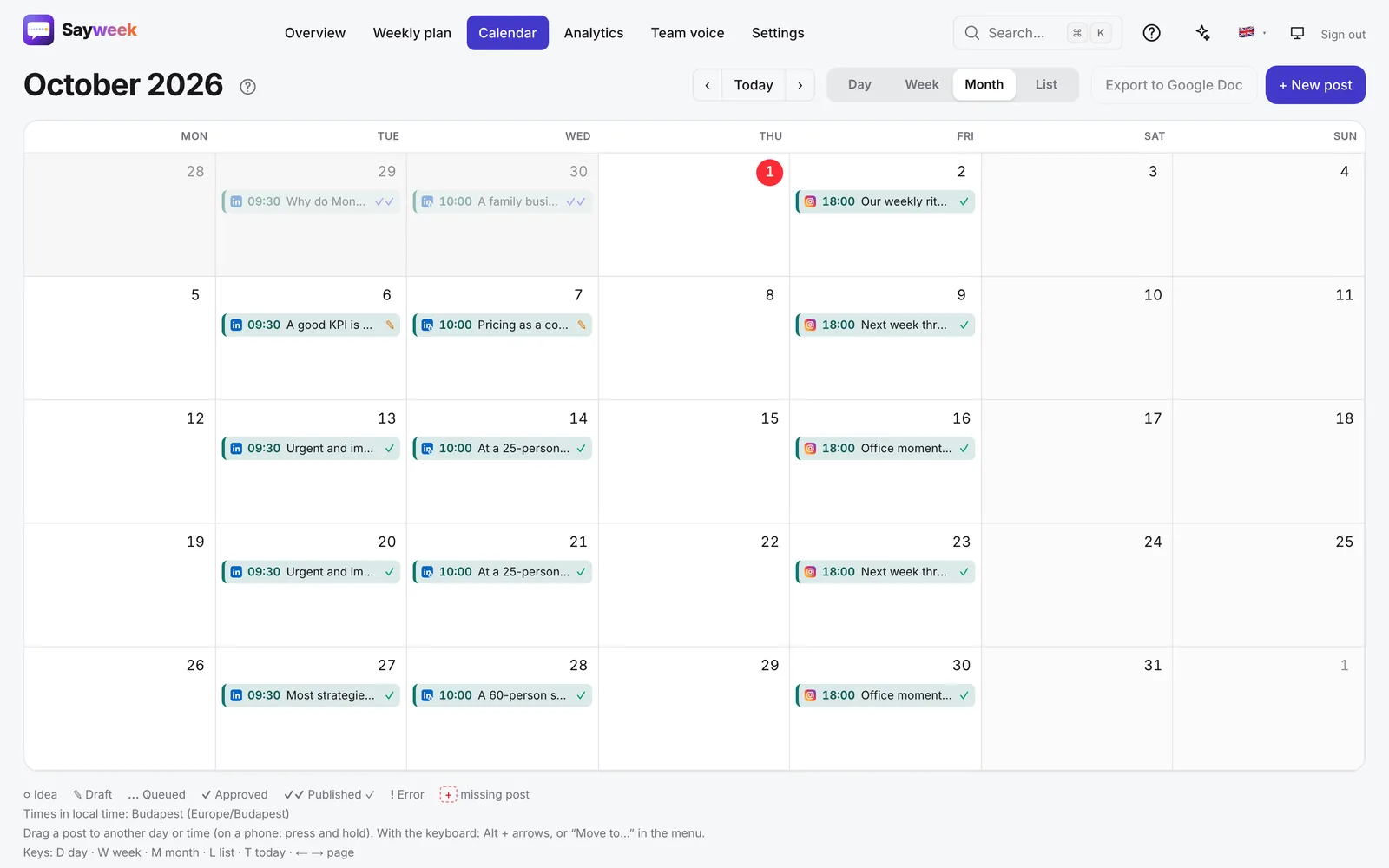This screenshot has height=868, width=1389.
Task: Click the missing post plus icon in legend
Action: click(x=448, y=794)
